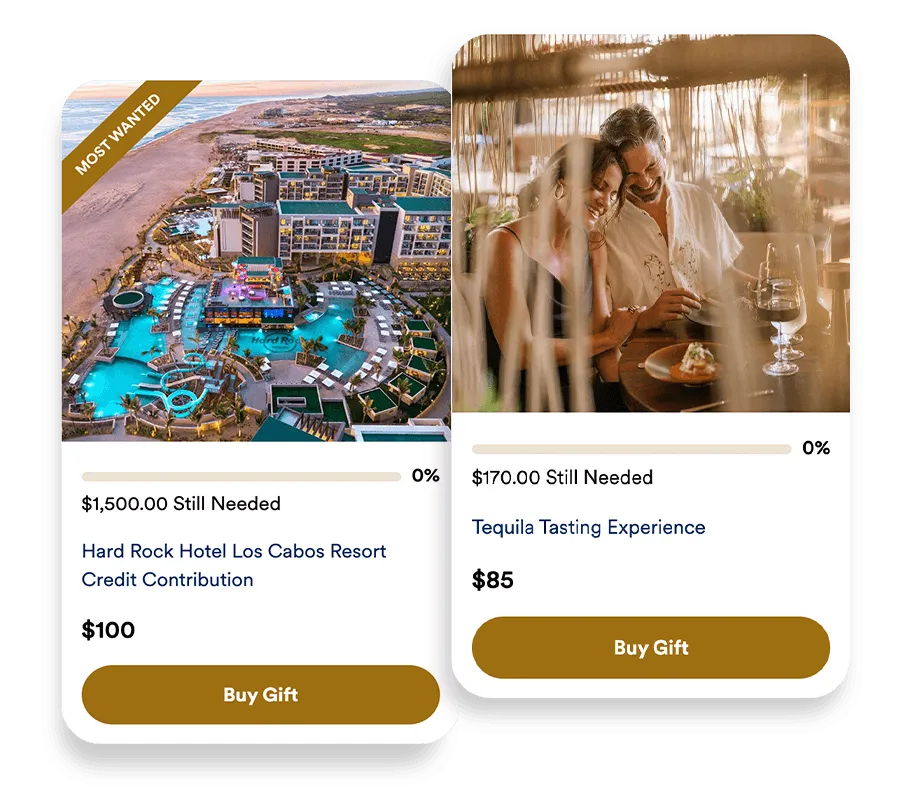The image size is (900, 800).
Task: Click the resort card's funding progress bar
Action: (x=241, y=476)
